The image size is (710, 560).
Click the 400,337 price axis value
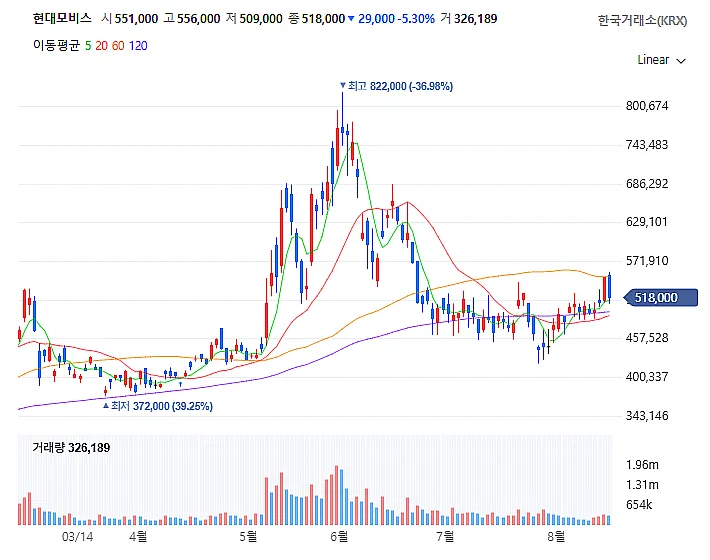[647, 377]
